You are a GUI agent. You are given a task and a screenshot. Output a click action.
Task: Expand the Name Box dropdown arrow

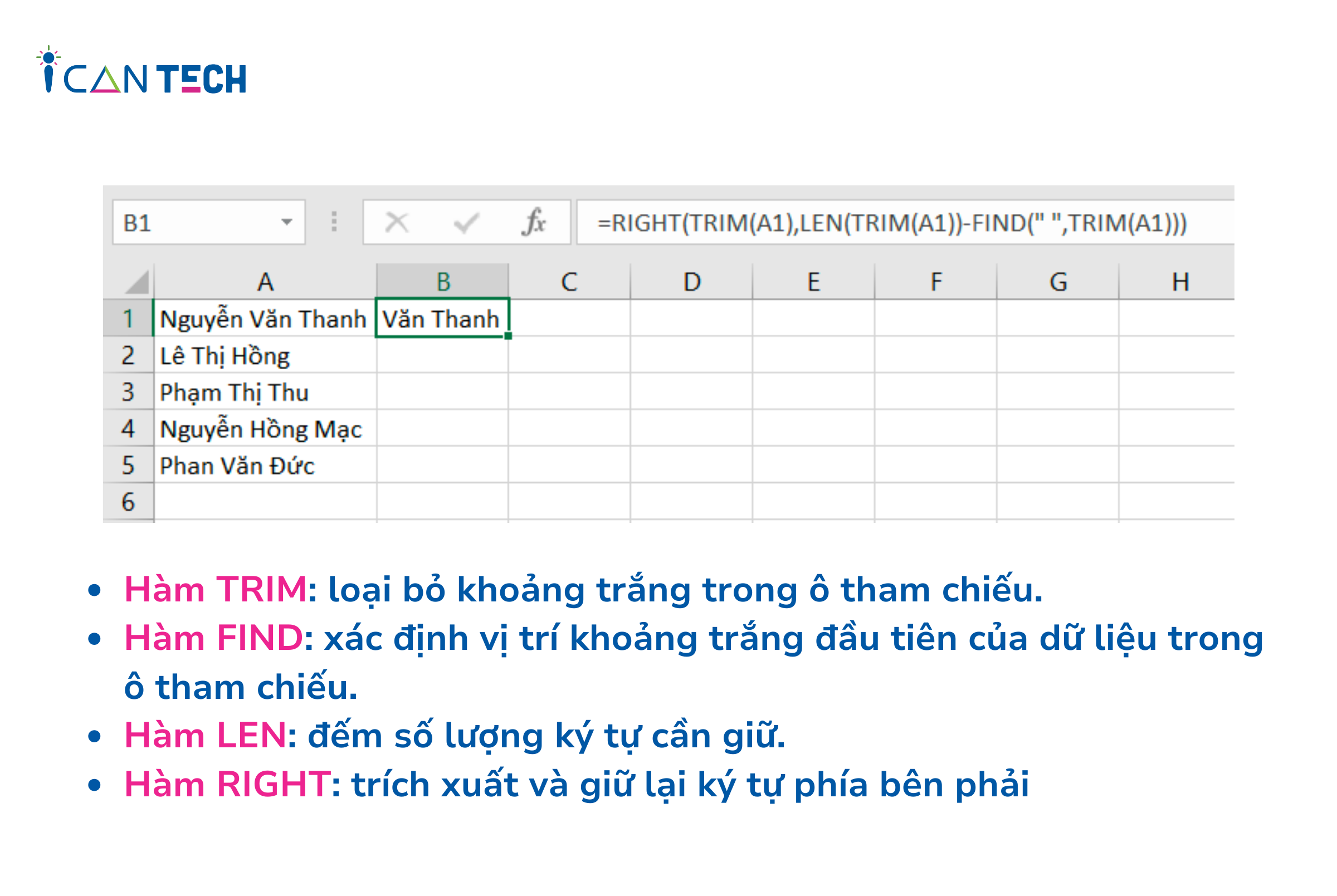pos(287,222)
